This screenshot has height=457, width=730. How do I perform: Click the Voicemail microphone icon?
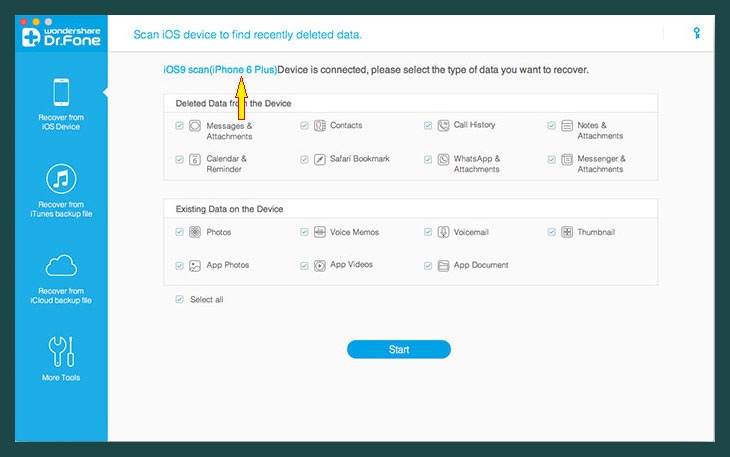[443, 232]
